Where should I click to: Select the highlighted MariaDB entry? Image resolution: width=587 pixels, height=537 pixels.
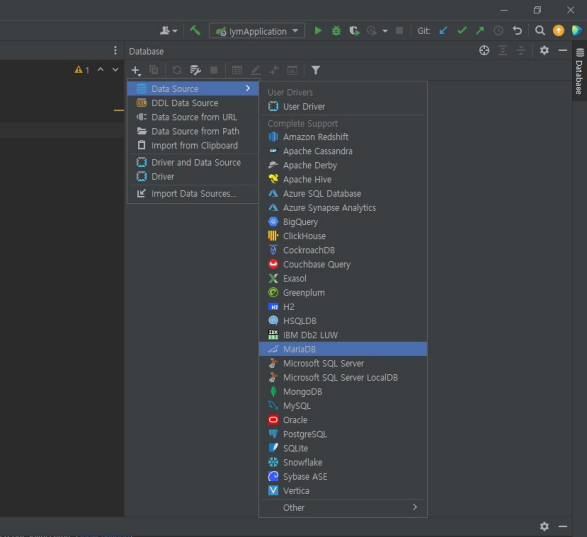343,349
